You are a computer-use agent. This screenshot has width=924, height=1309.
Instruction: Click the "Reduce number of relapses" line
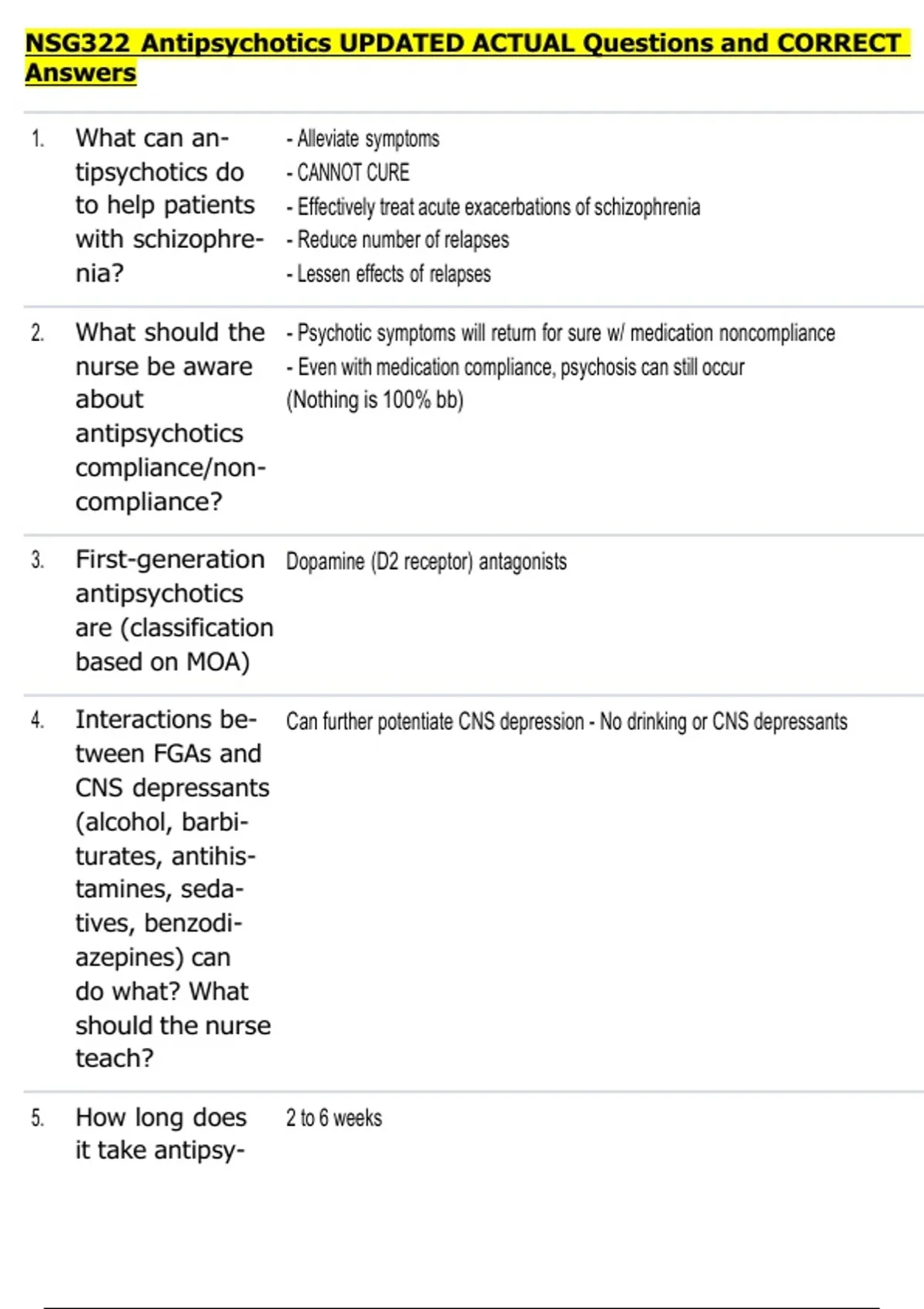point(397,240)
